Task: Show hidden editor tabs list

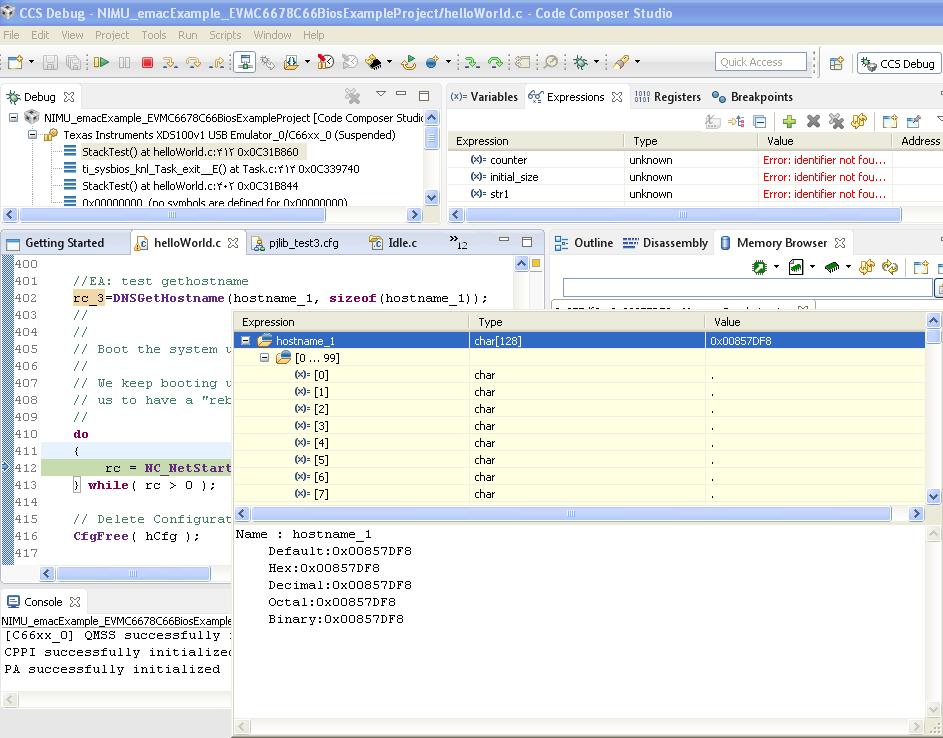Action: [458, 243]
